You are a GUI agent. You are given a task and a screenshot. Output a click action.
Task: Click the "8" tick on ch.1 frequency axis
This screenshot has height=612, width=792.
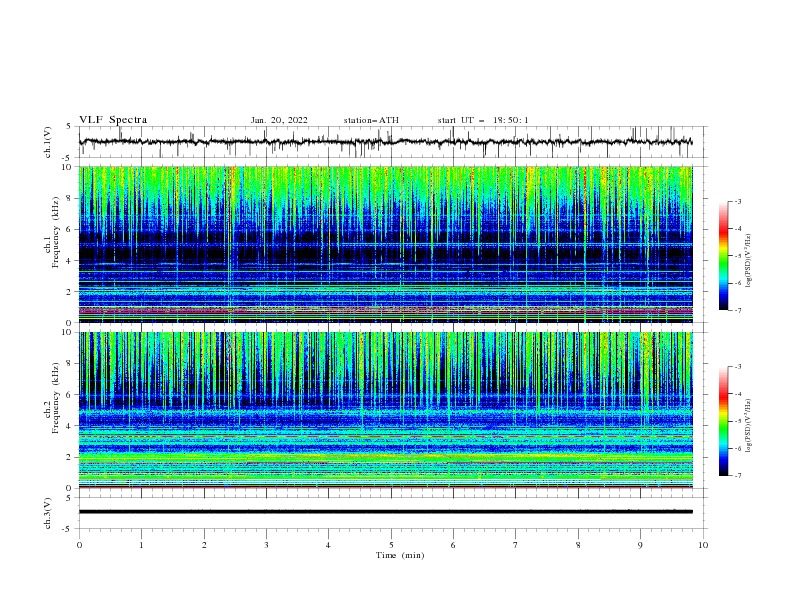point(70,198)
